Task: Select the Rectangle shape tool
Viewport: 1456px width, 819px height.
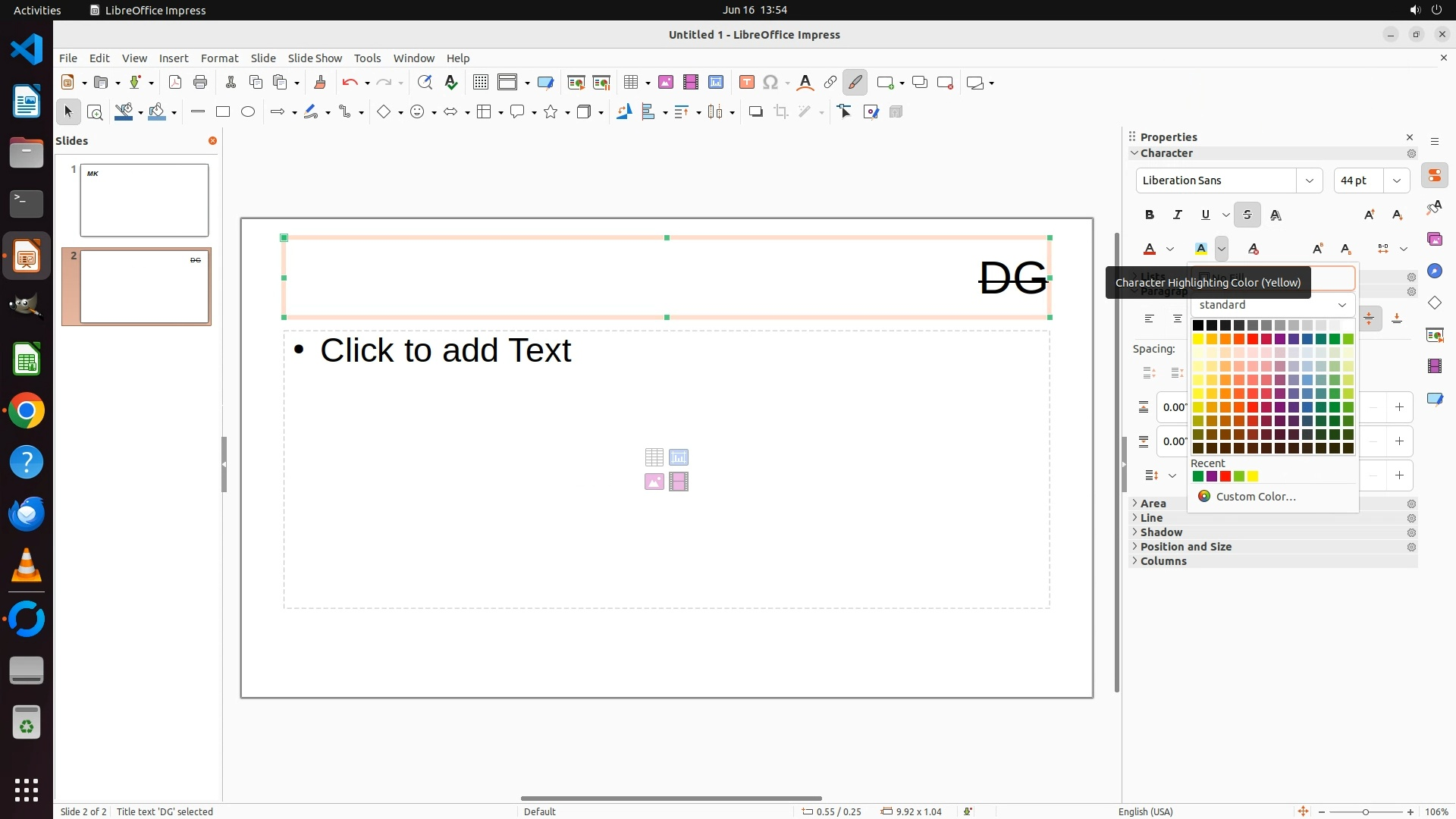Action: [x=222, y=112]
